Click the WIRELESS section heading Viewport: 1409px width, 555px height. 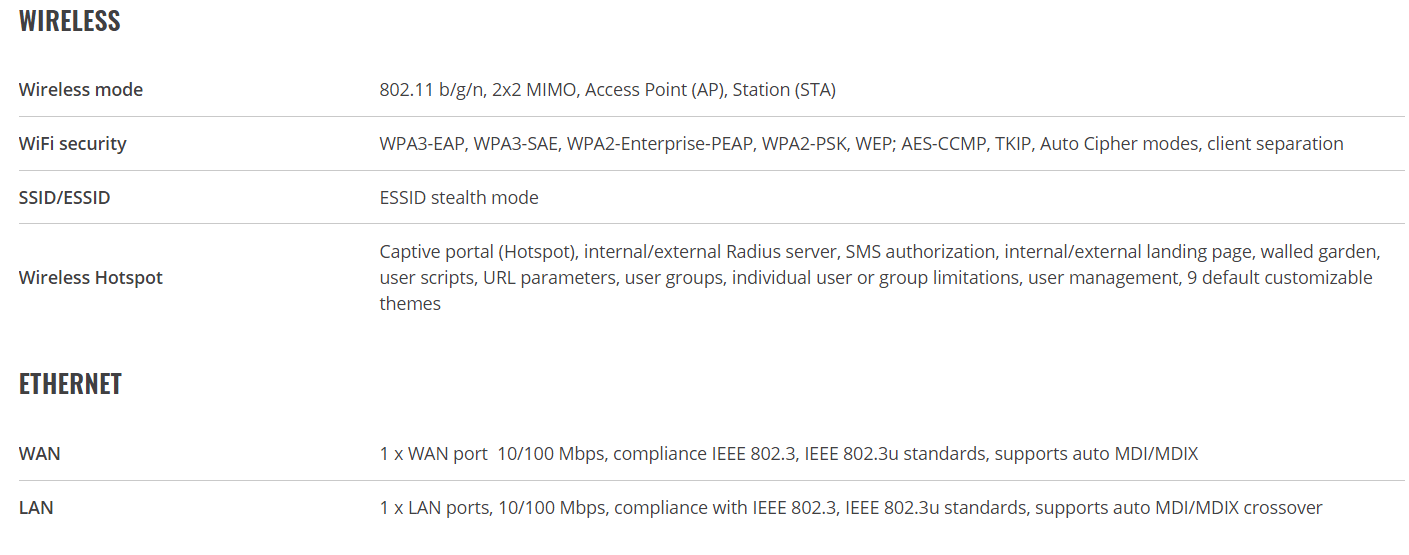click(70, 21)
